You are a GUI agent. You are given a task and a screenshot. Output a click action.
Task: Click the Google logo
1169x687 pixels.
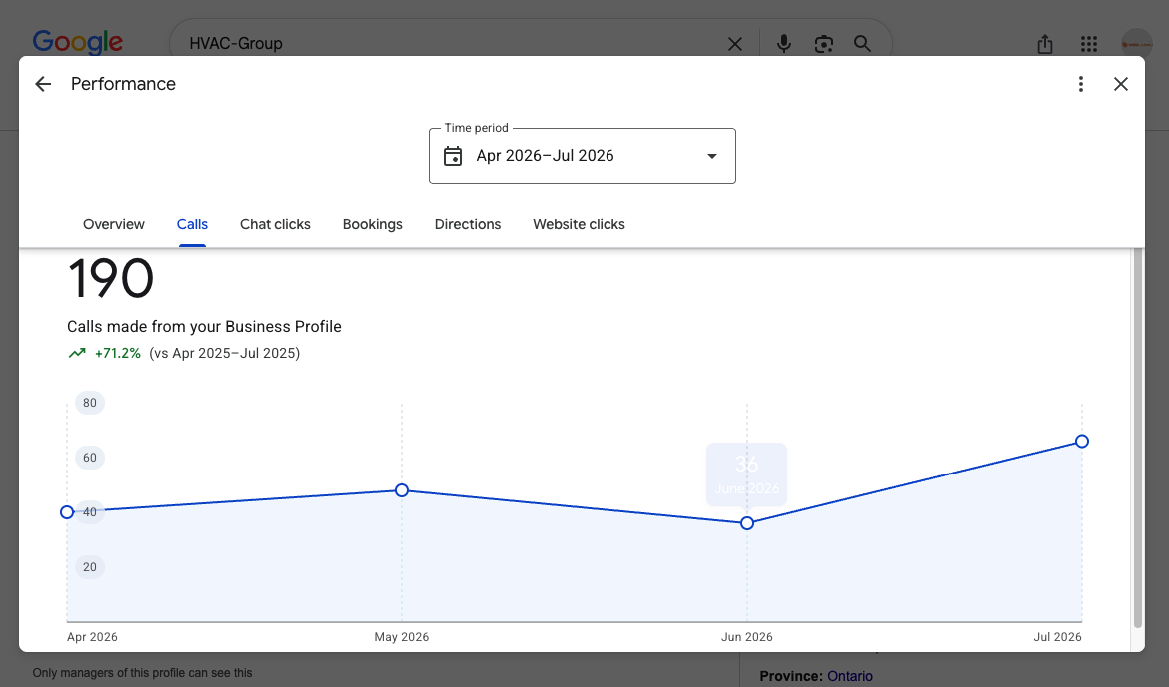coord(78,43)
